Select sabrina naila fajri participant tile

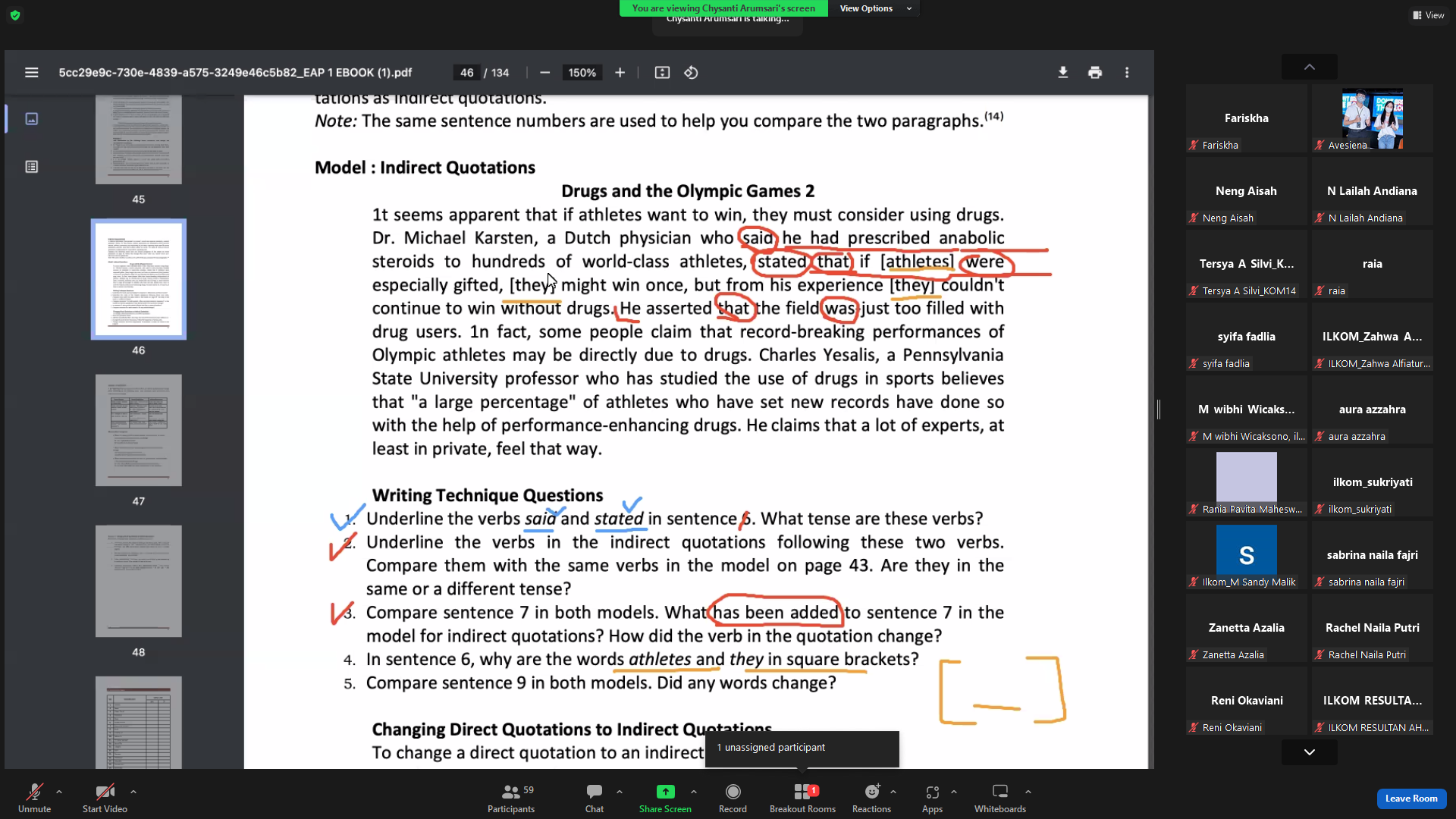1372,555
